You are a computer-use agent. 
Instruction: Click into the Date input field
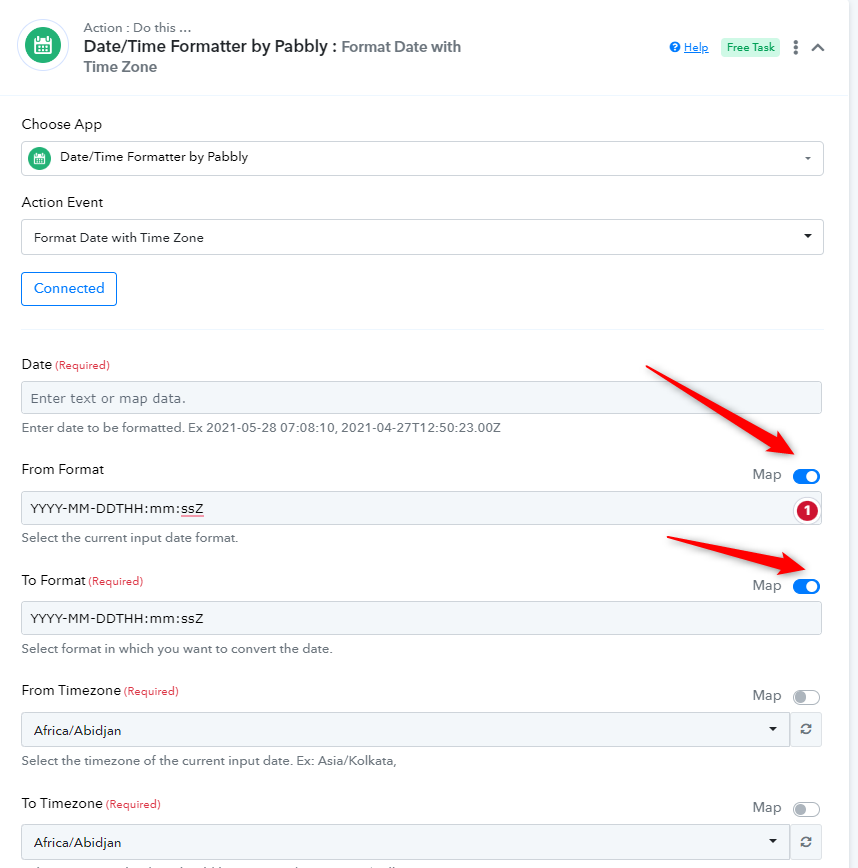point(421,397)
